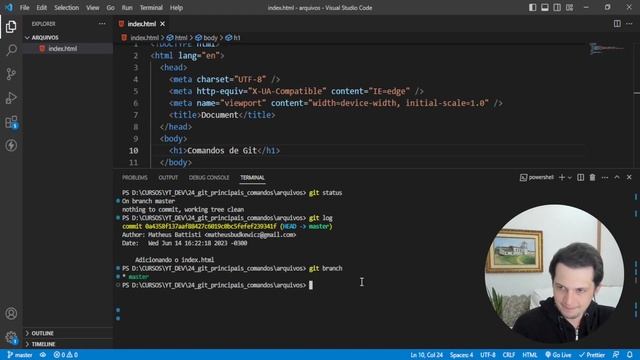Screen dimensions: 640x360
Task: Change indentation via Spaces: 4
Action: tap(461, 355)
